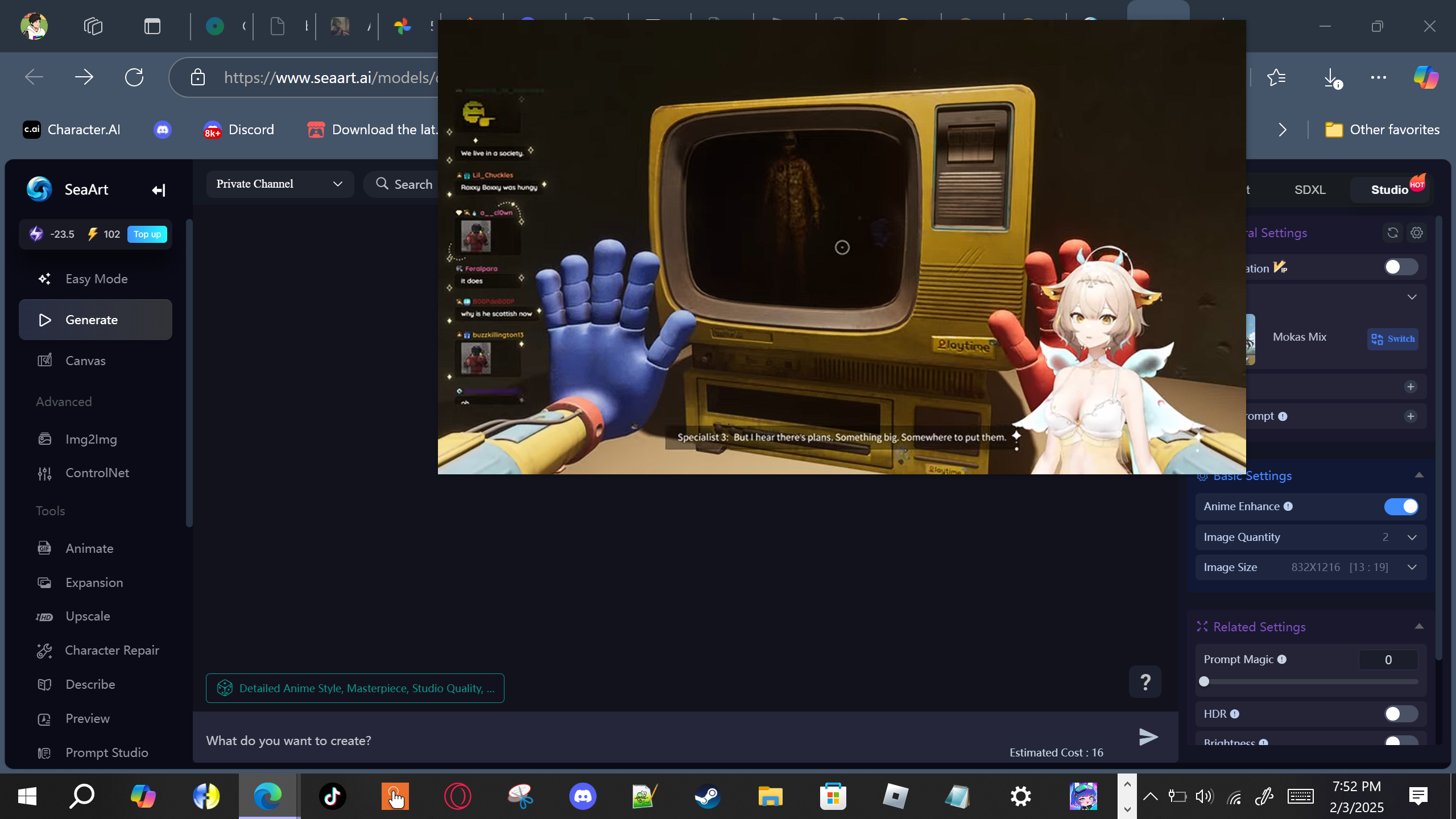Open ControlNet in sidebar
Image resolution: width=1456 pixels, height=819 pixels.
tap(96, 473)
